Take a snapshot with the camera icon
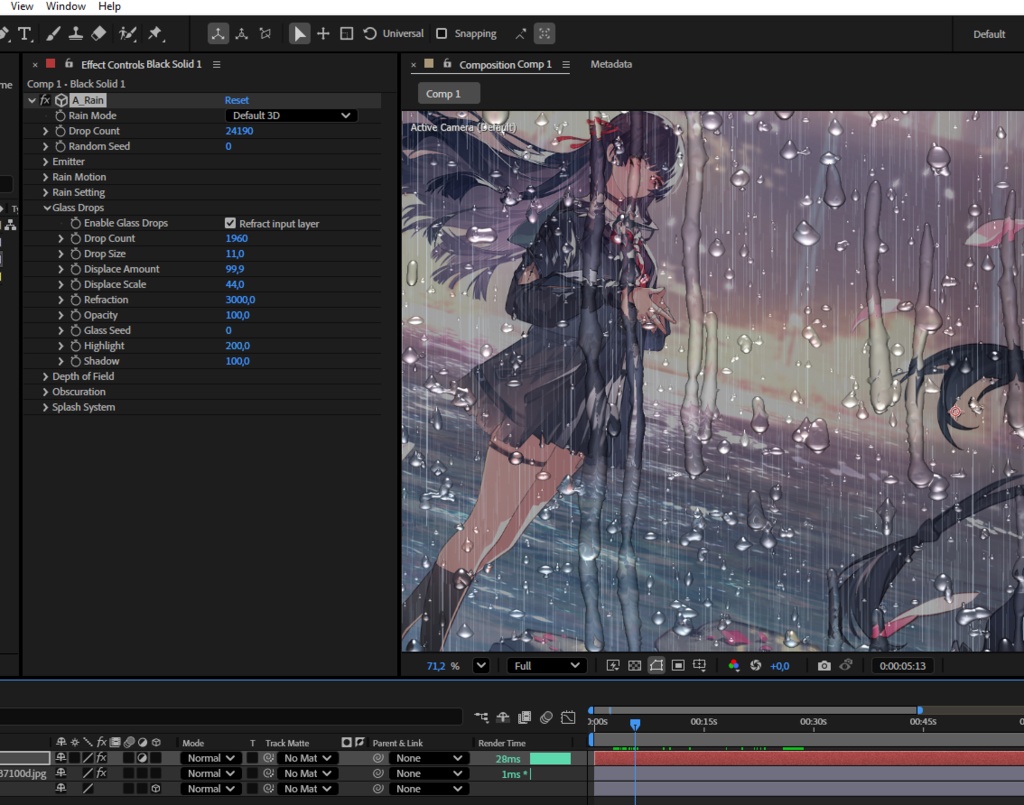Viewport: 1024px width, 805px height. point(824,666)
